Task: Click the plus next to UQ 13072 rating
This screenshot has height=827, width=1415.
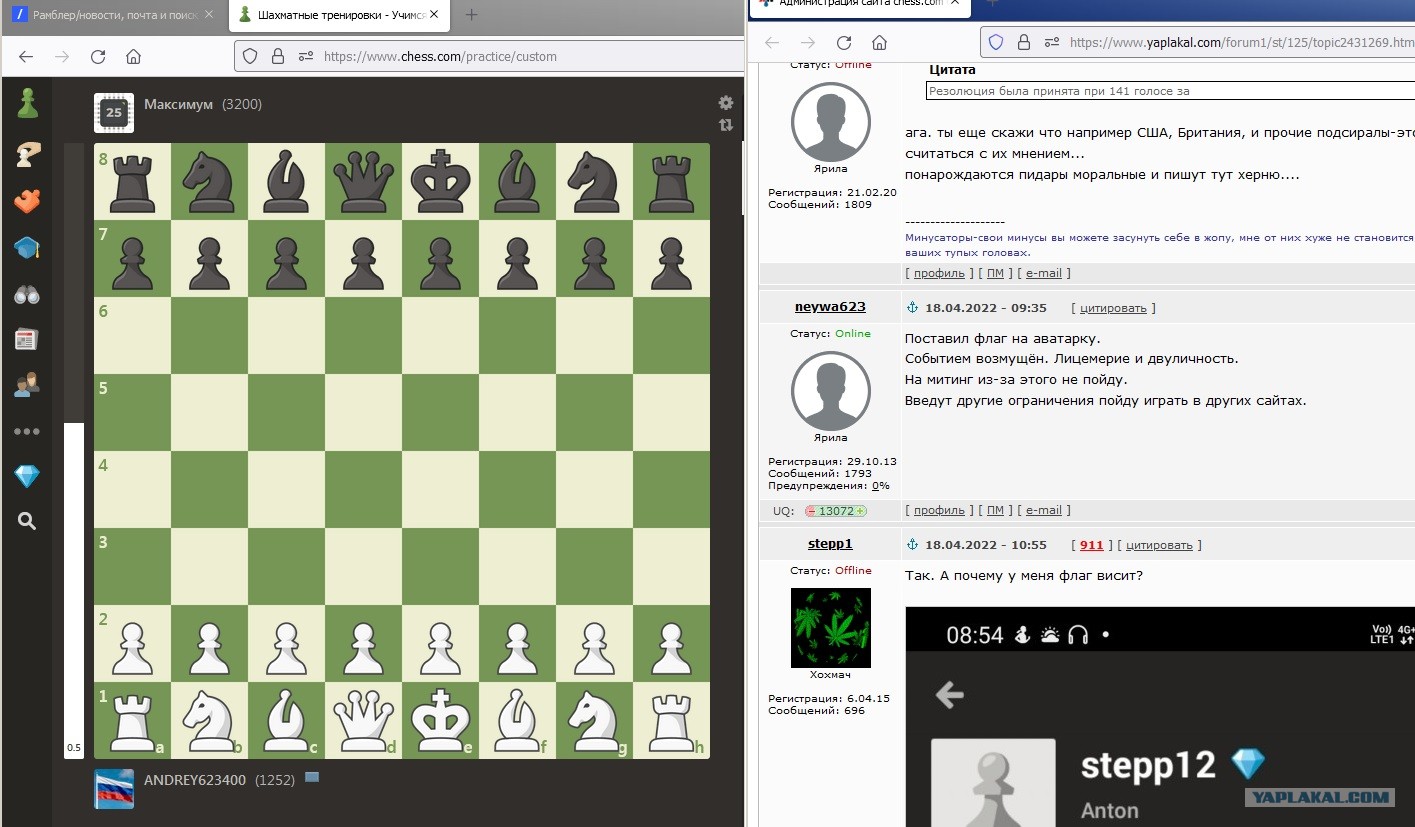Action: click(x=860, y=511)
